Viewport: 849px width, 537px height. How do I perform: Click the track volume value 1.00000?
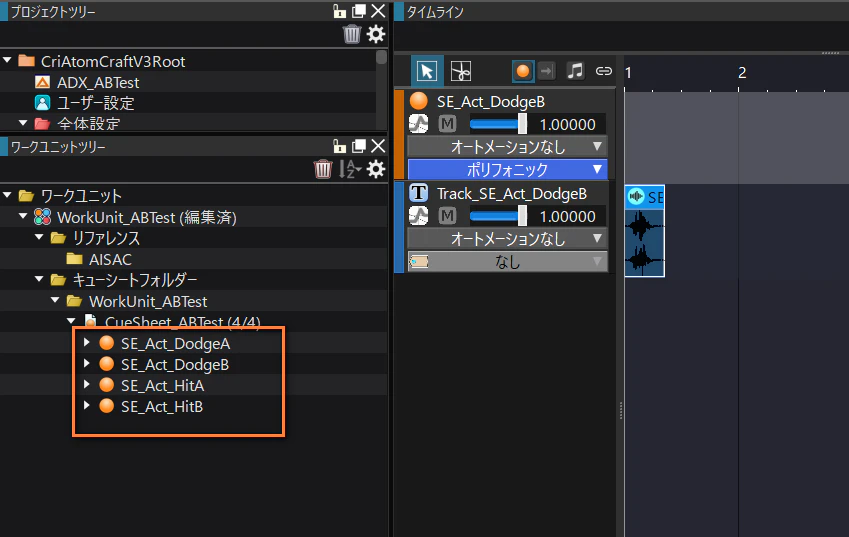click(567, 217)
